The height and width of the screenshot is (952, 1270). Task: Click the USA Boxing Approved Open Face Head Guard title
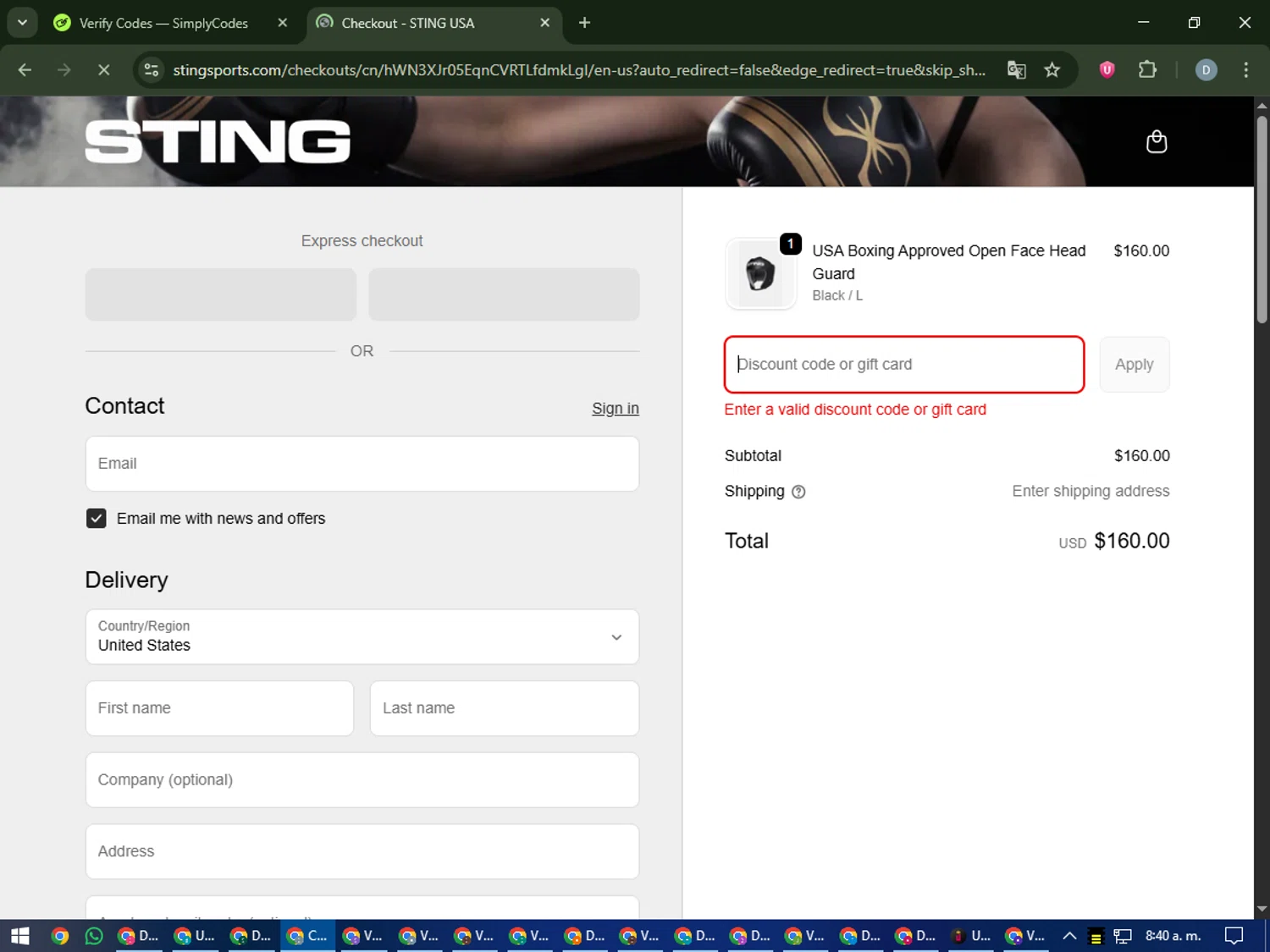[948, 262]
